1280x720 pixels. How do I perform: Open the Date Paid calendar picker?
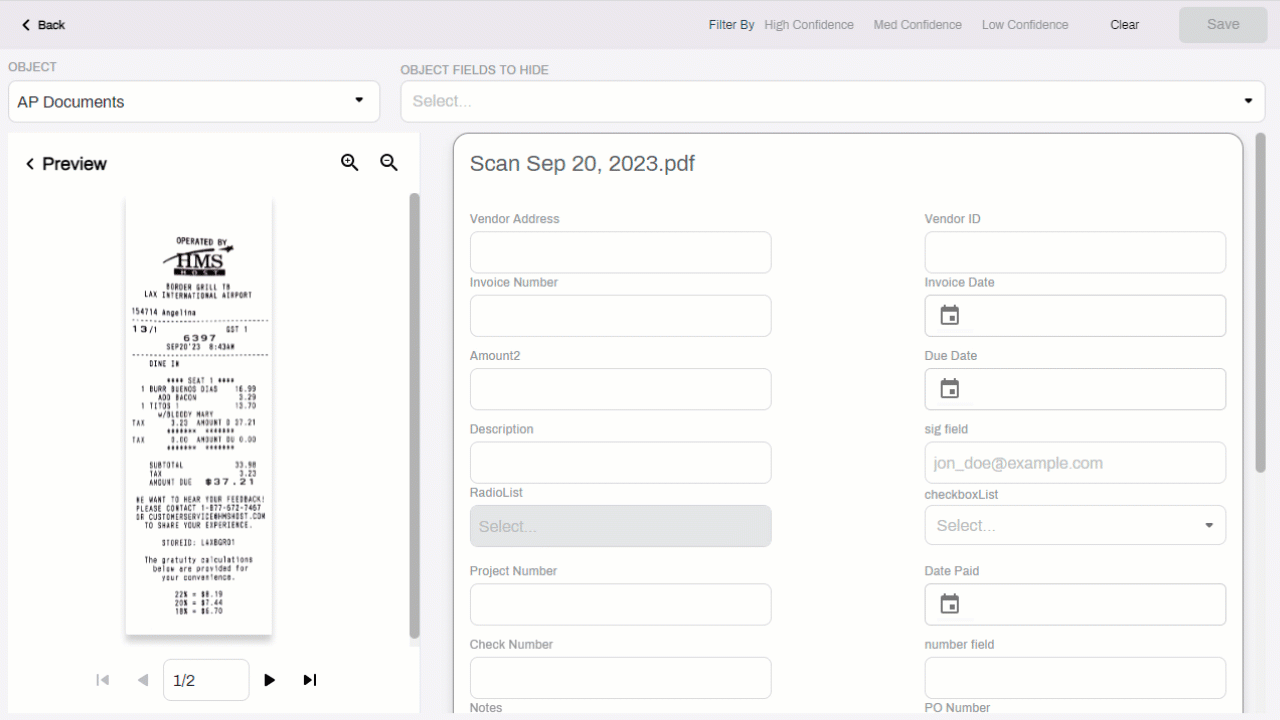[950, 604]
